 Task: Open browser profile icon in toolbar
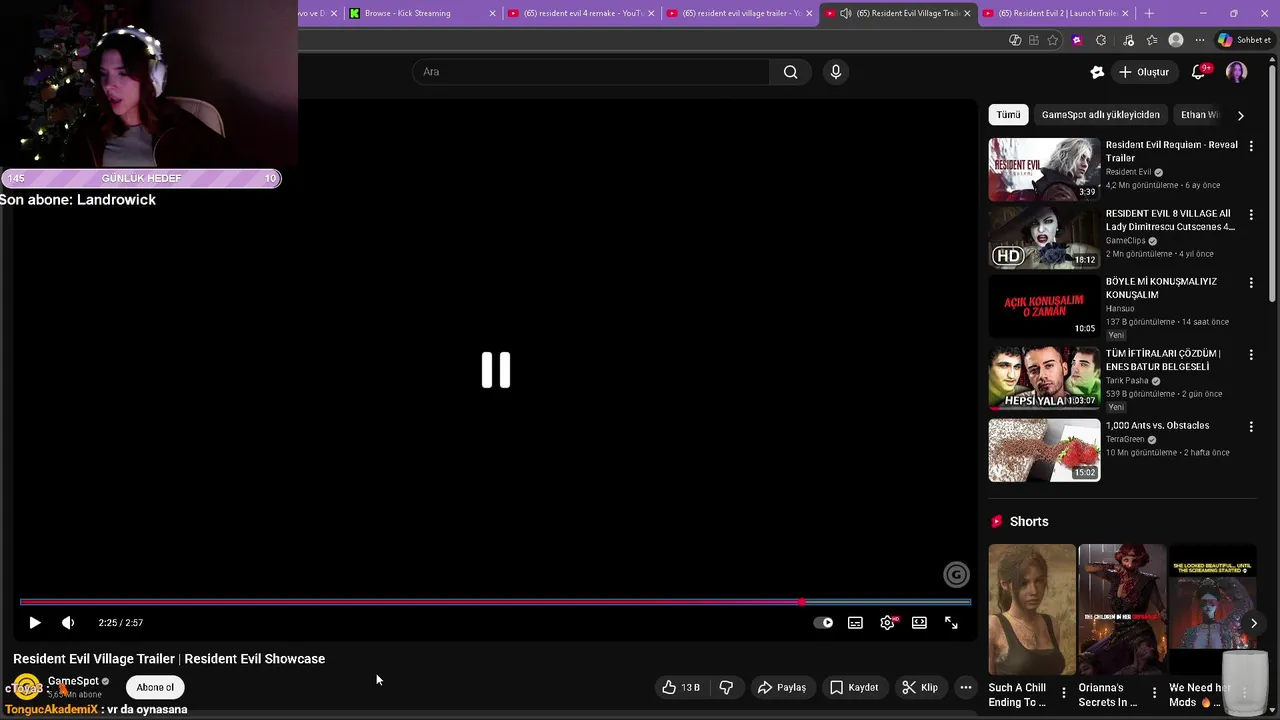click(x=1176, y=40)
